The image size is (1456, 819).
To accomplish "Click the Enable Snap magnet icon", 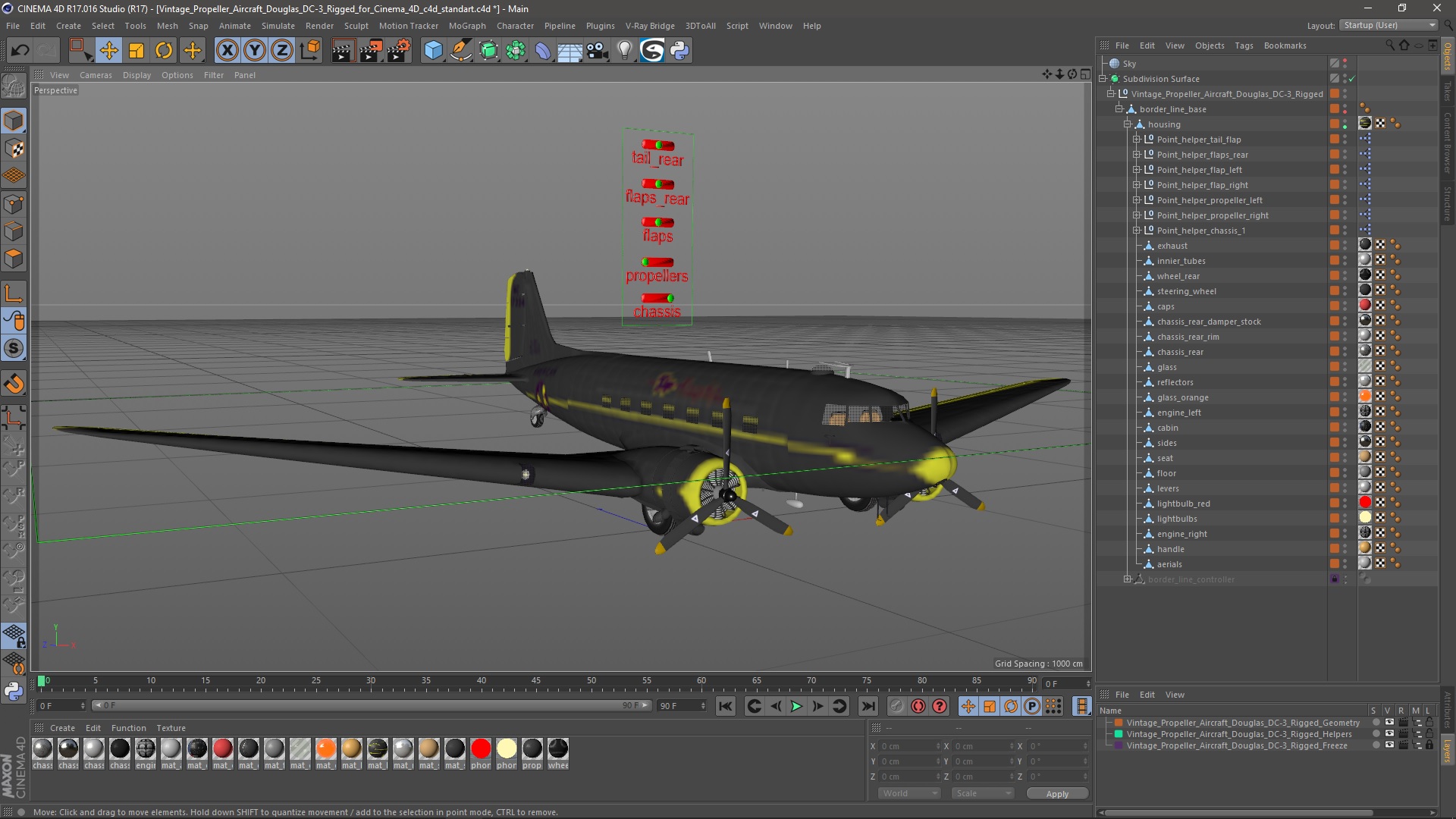I will (x=14, y=384).
